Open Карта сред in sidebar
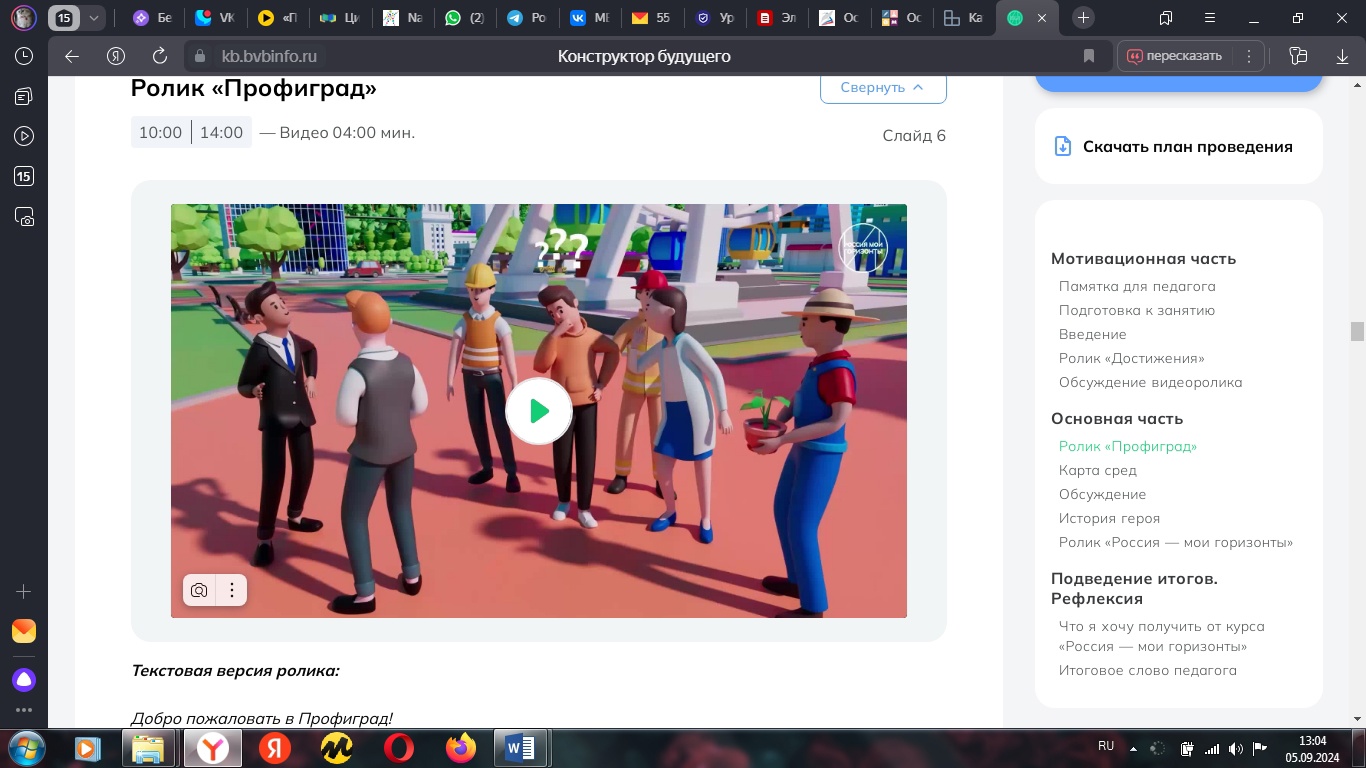The height and width of the screenshot is (768, 1366). (1098, 470)
